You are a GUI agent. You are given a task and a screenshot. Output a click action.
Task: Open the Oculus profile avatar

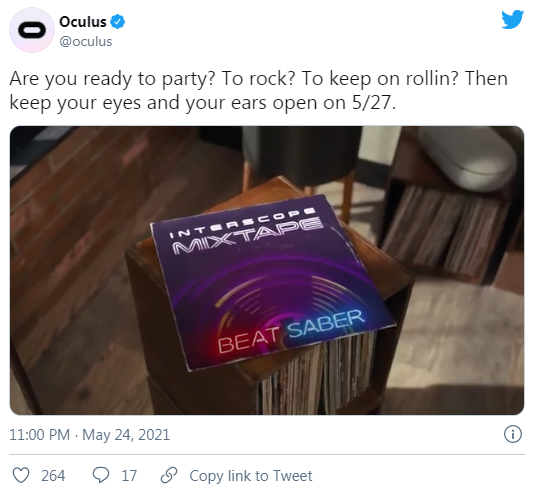(x=32, y=30)
